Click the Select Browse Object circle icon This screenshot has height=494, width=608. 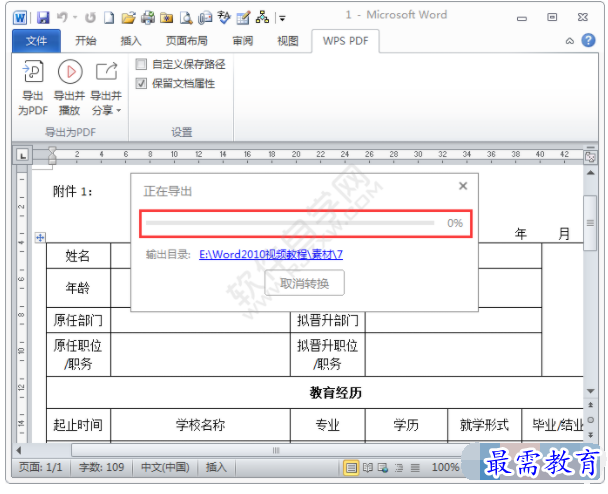pyautogui.click(x=591, y=420)
